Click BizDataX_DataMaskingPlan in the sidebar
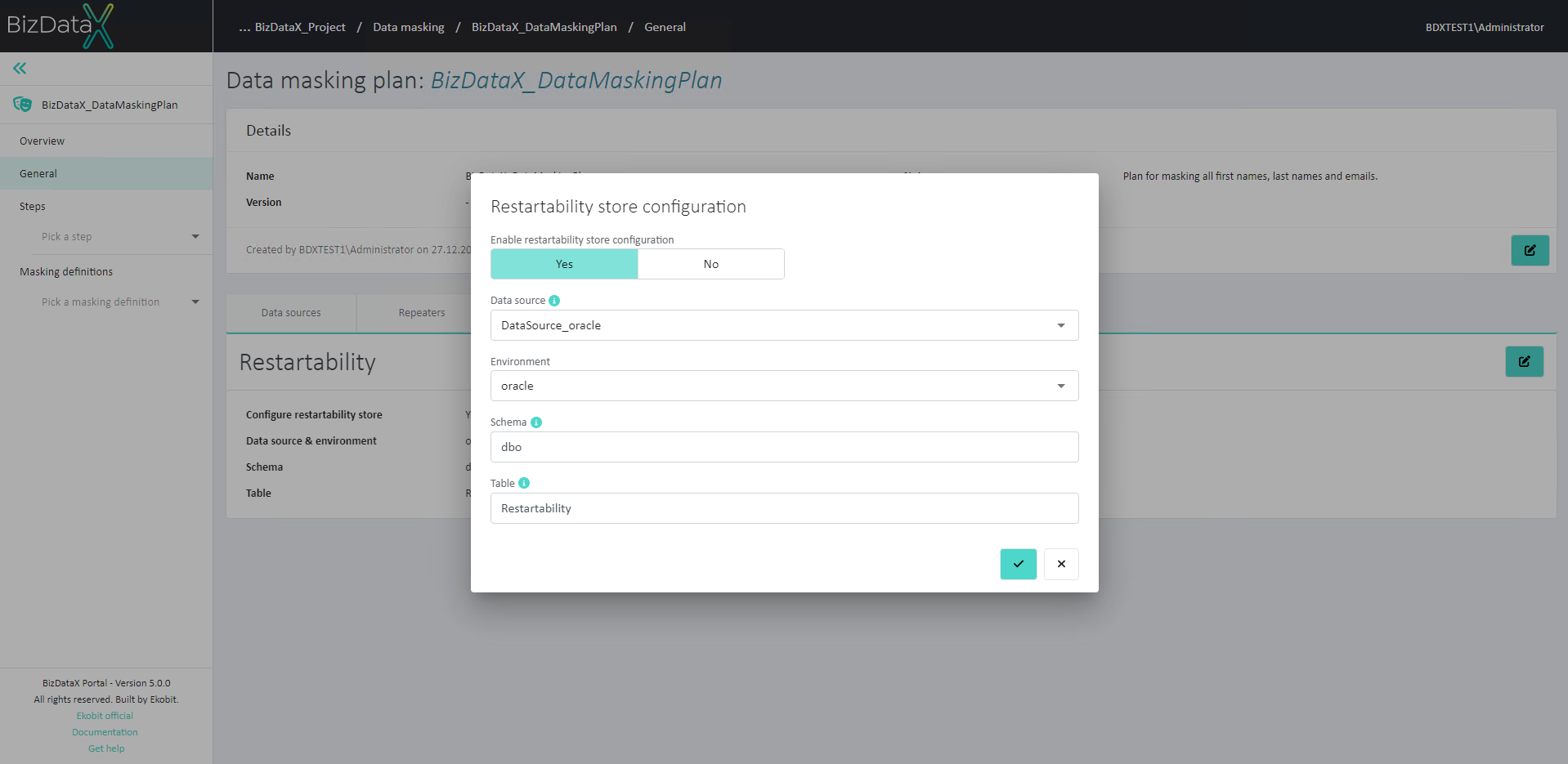The width and height of the screenshot is (1568, 764). [110, 105]
